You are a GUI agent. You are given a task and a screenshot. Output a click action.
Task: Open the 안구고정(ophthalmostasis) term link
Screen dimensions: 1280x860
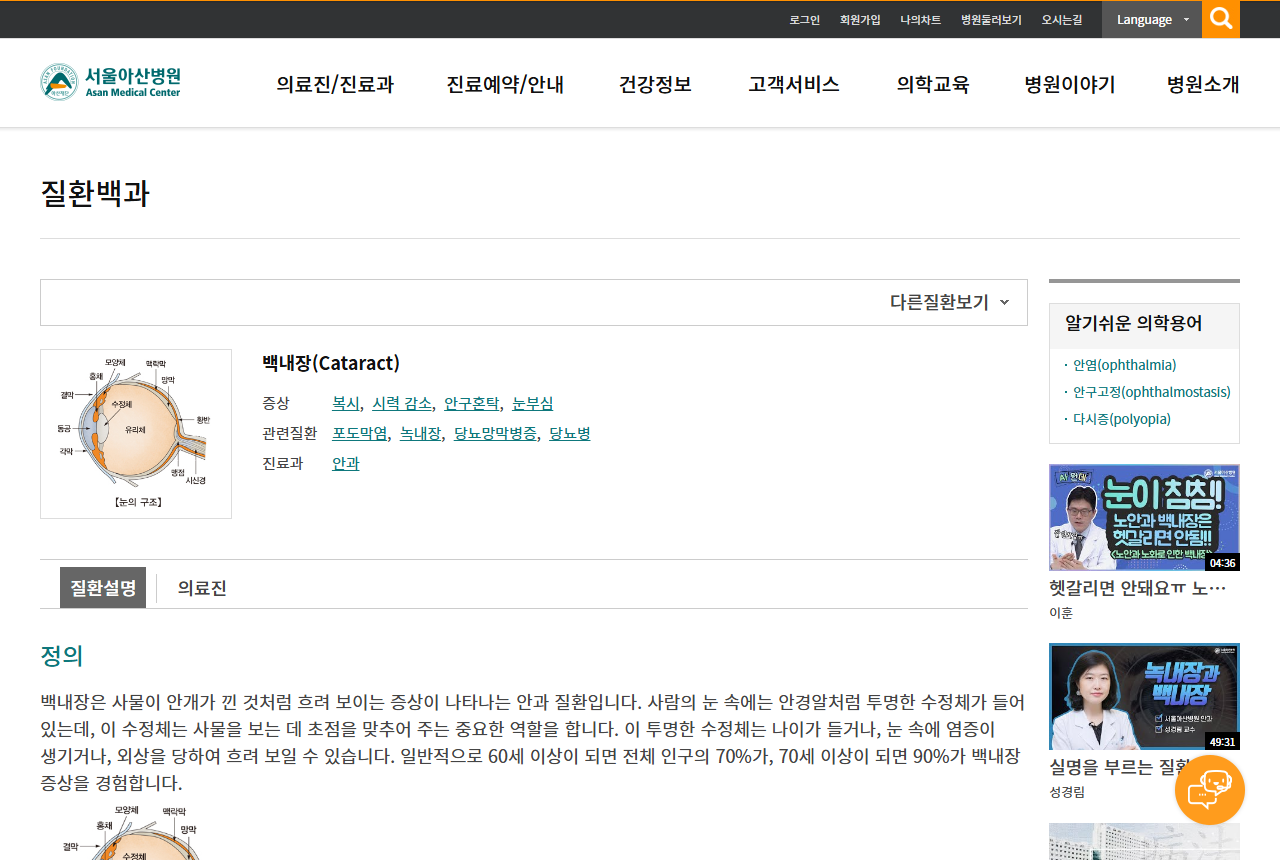[1152, 392]
